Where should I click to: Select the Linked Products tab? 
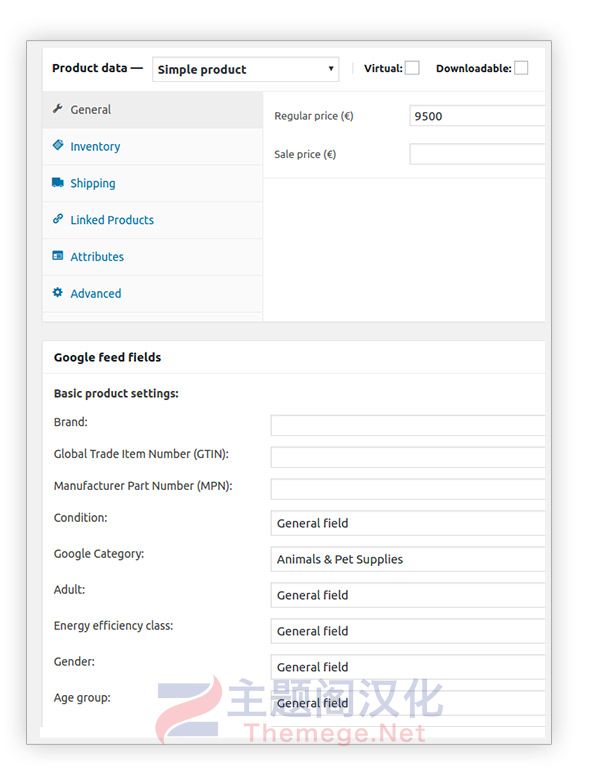click(x=152, y=220)
